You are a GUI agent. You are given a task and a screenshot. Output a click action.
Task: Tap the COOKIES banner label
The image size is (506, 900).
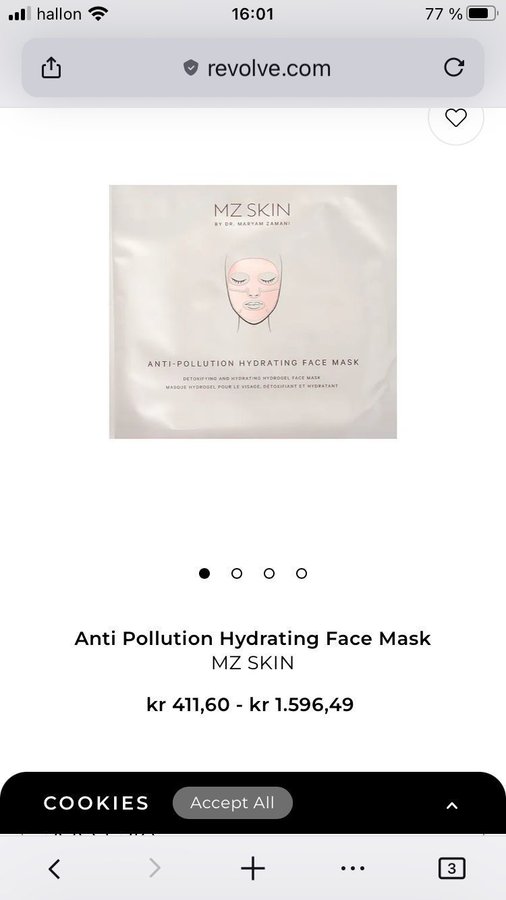[96, 803]
